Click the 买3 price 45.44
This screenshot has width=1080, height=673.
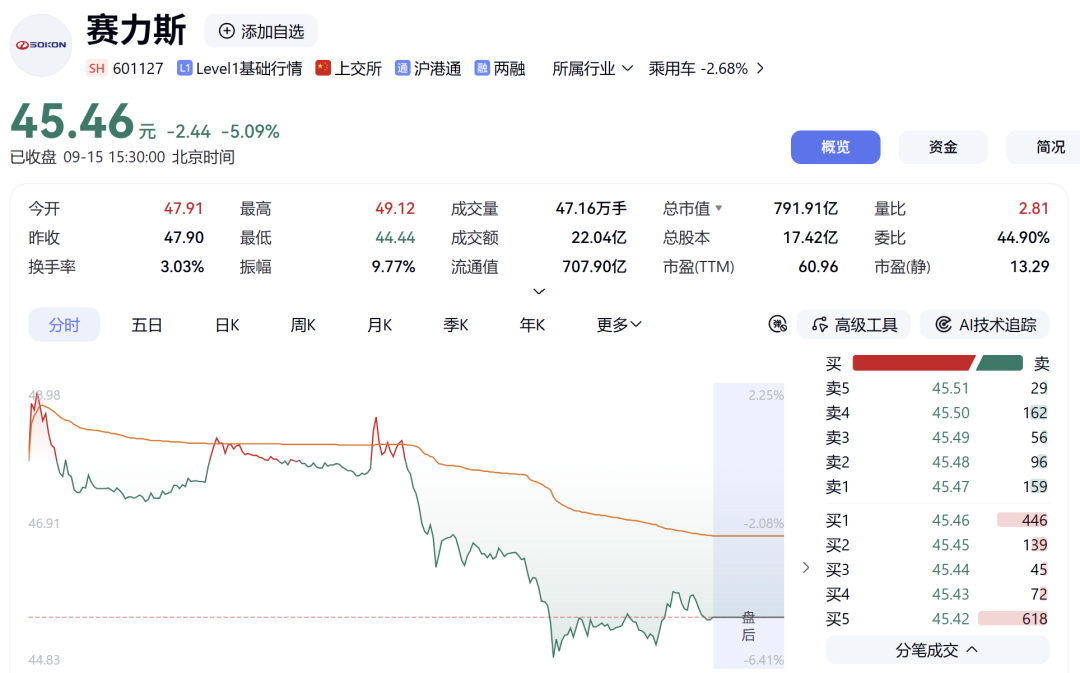(951, 570)
